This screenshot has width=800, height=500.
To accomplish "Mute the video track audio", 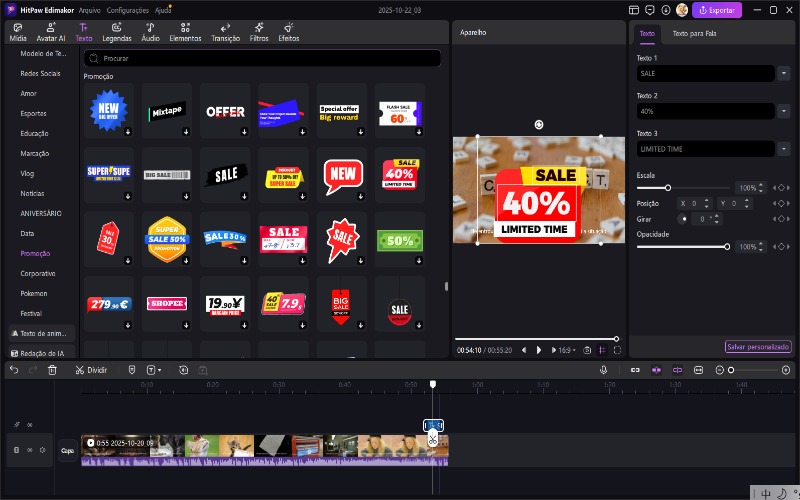I will [x=43, y=450].
